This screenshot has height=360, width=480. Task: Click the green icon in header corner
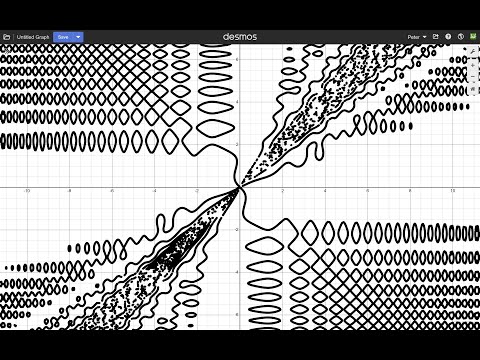(x=473, y=37)
